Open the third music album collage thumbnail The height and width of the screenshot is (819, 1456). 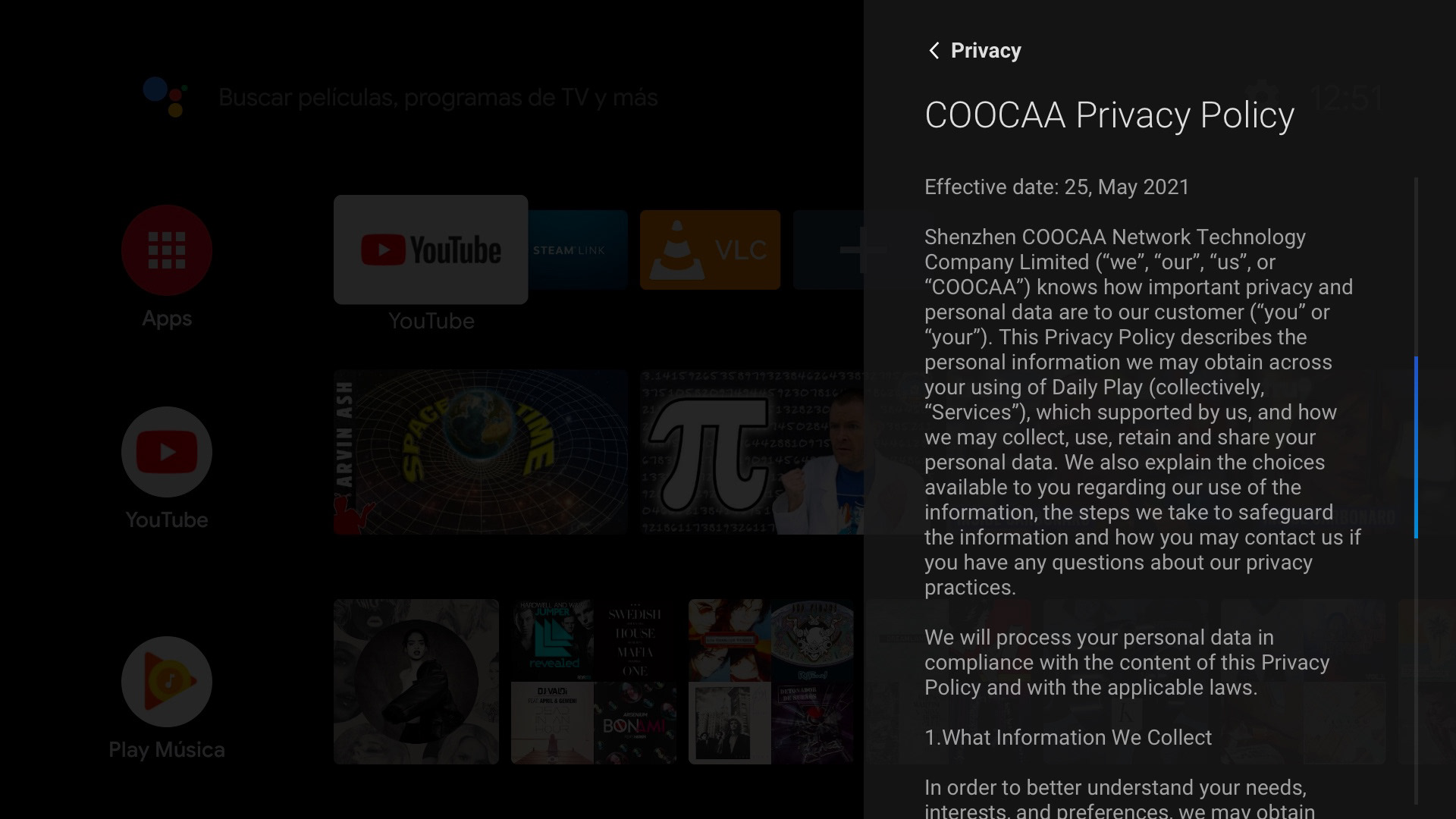click(770, 681)
